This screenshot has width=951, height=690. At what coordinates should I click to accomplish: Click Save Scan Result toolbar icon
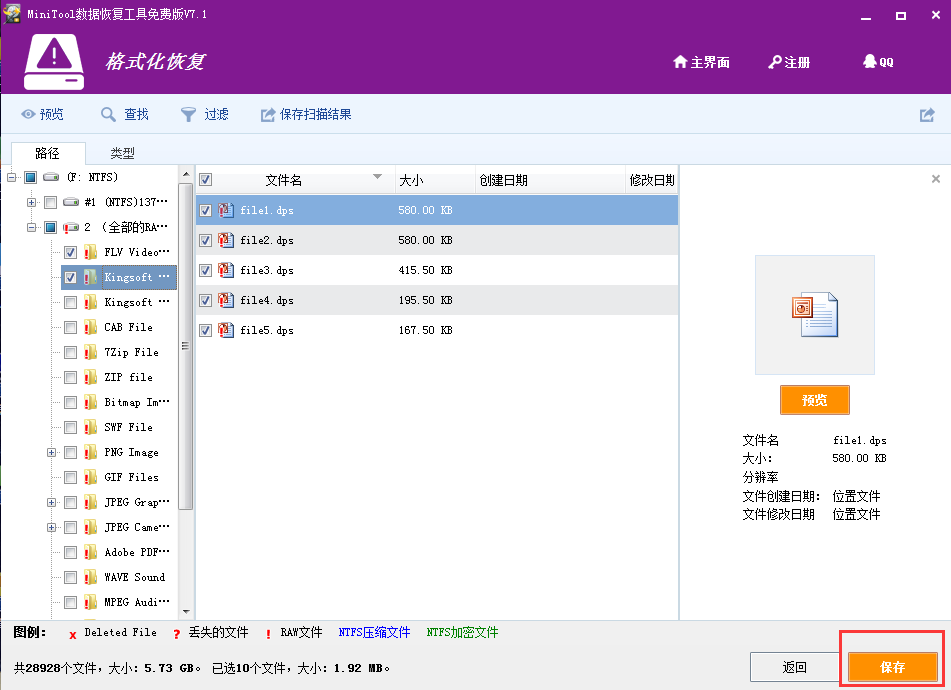[268, 115]
